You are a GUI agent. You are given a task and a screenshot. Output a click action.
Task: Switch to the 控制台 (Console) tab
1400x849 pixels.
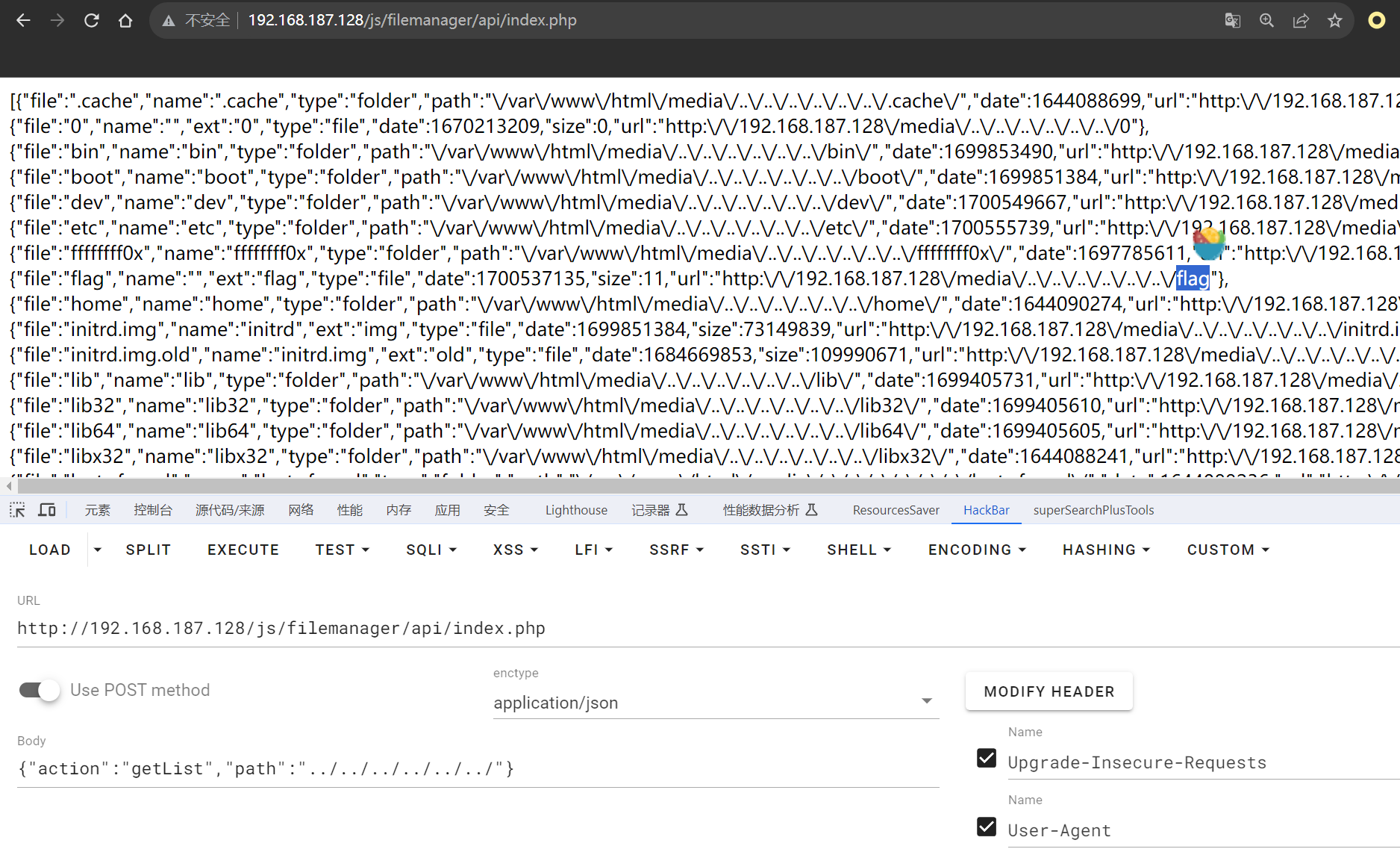153,510
